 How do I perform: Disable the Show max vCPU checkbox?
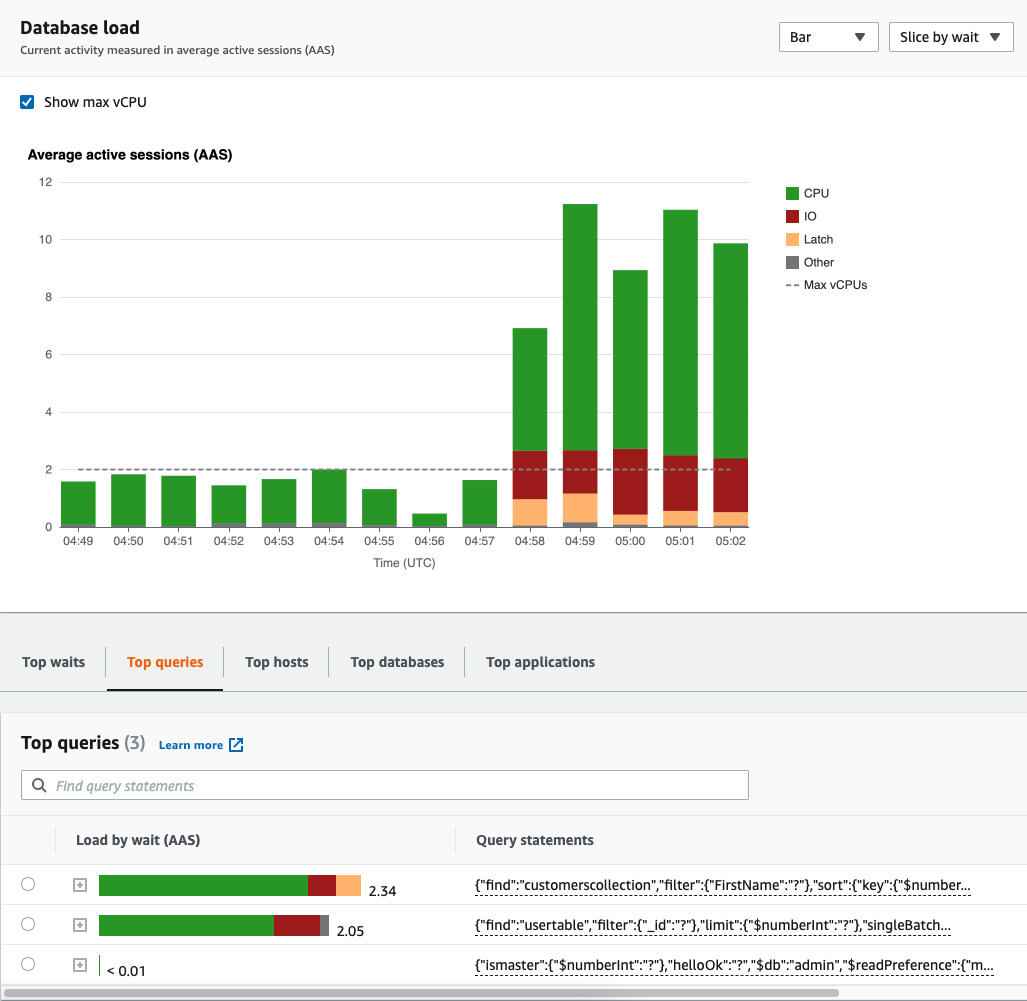(26, 101)
